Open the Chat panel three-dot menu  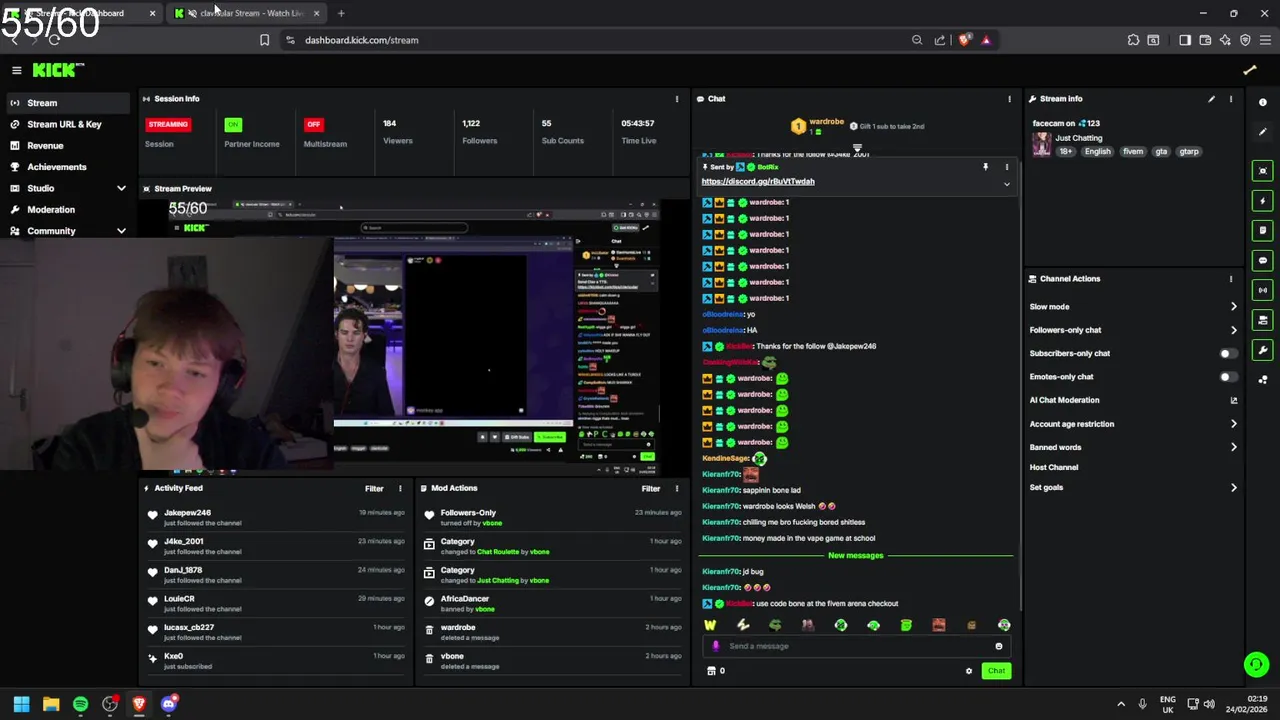1009,99
